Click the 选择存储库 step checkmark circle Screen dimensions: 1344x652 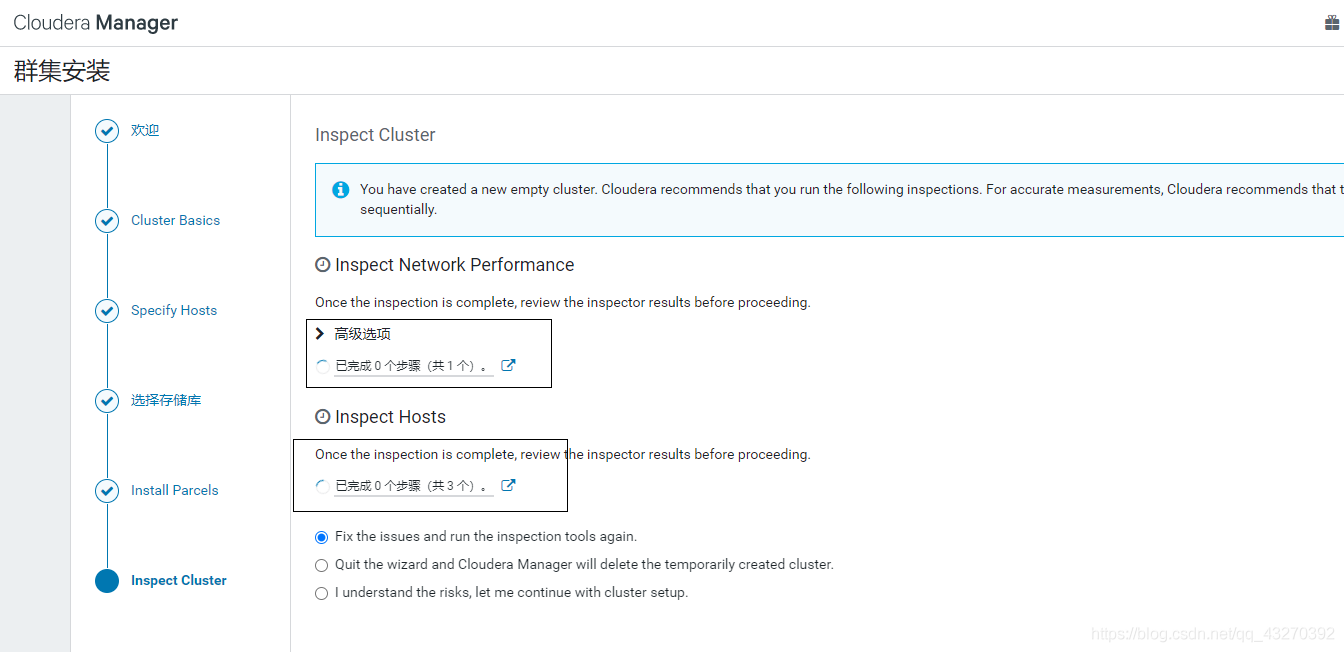click(x=107, y=401)
